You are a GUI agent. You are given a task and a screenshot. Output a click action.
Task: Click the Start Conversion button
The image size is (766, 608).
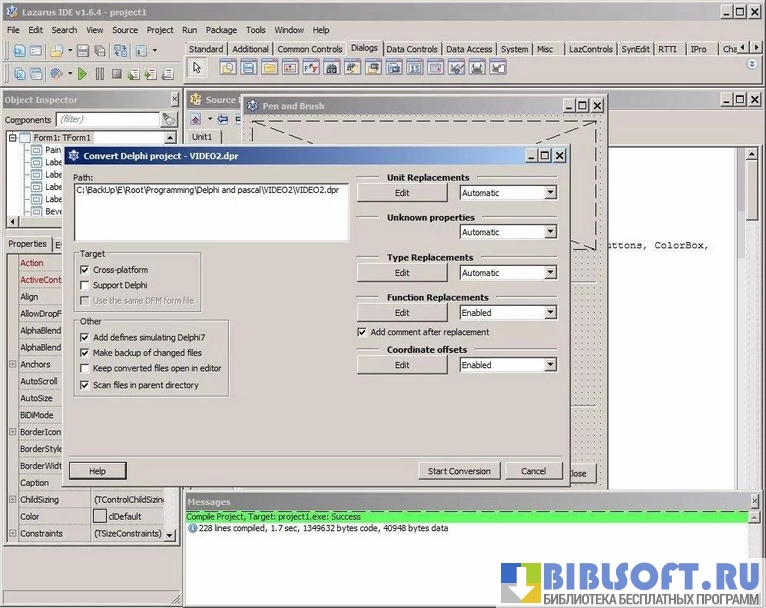tap(459, 471)
